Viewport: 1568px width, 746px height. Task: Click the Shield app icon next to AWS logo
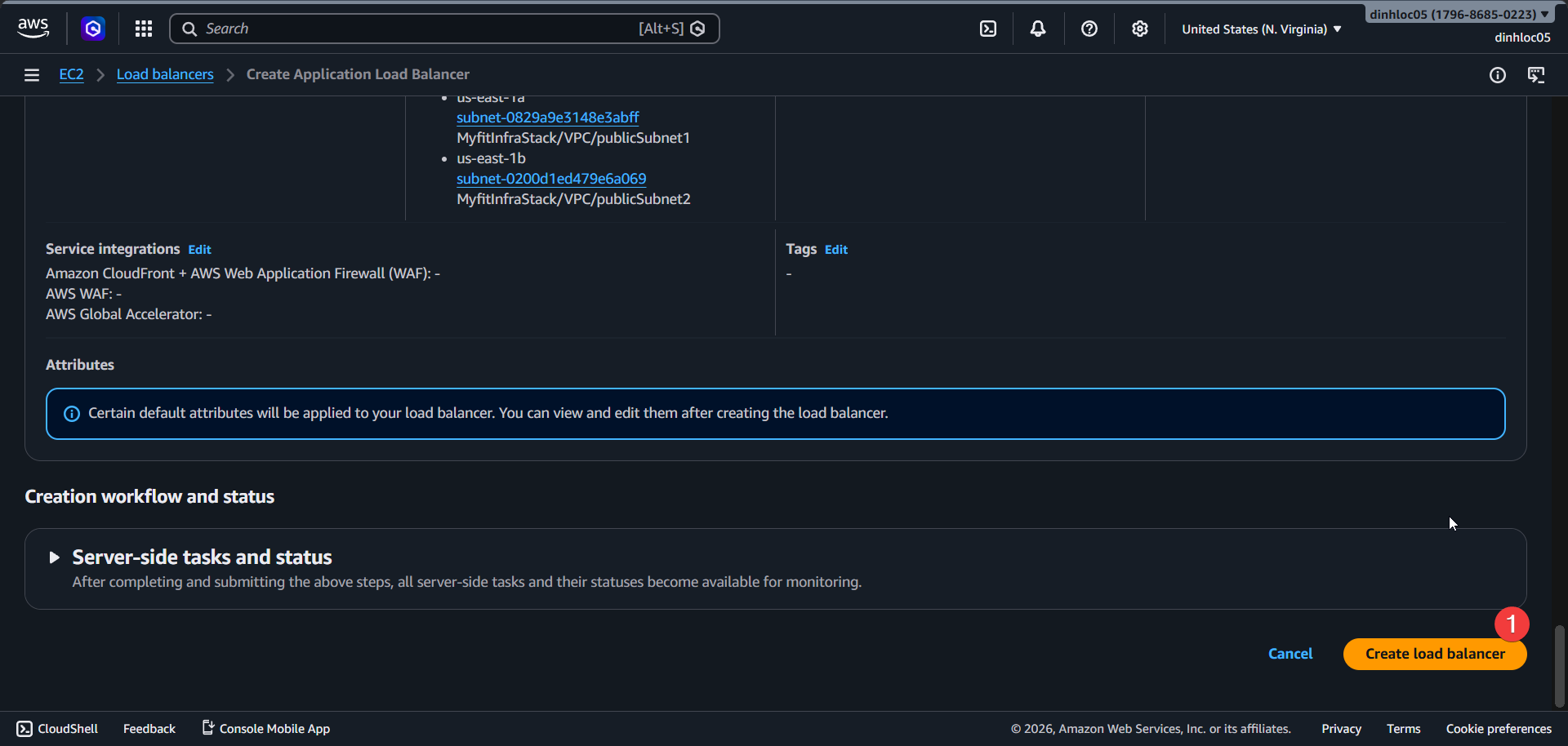92,28
